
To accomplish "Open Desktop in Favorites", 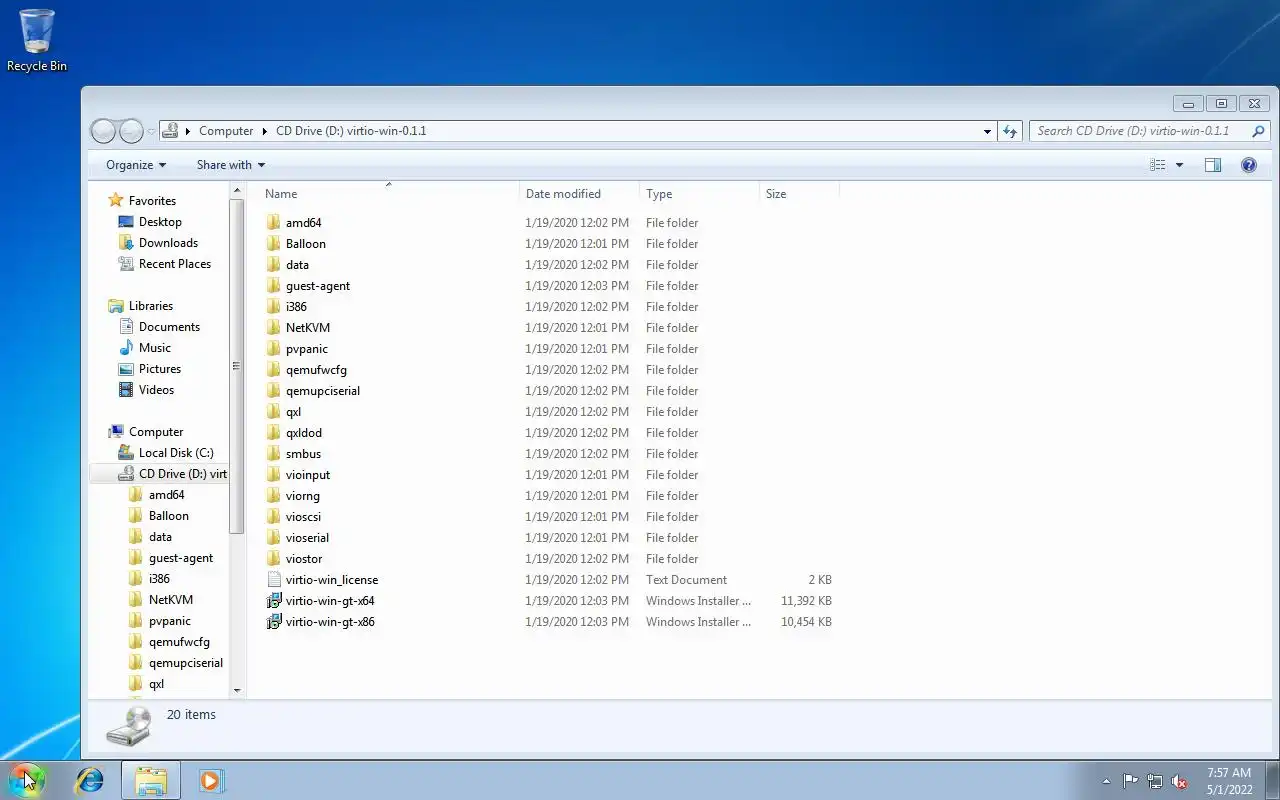I will click(x=160, y=222).
